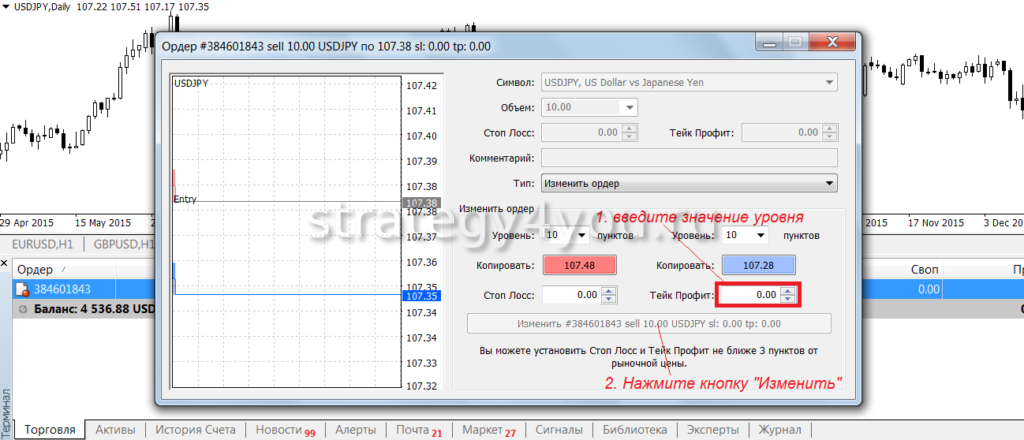Image resolution: width=1024 pixels, height=440 pixels.
Task: Increase the Тейк Профит value with up arrow
Action: click(788, 291)
